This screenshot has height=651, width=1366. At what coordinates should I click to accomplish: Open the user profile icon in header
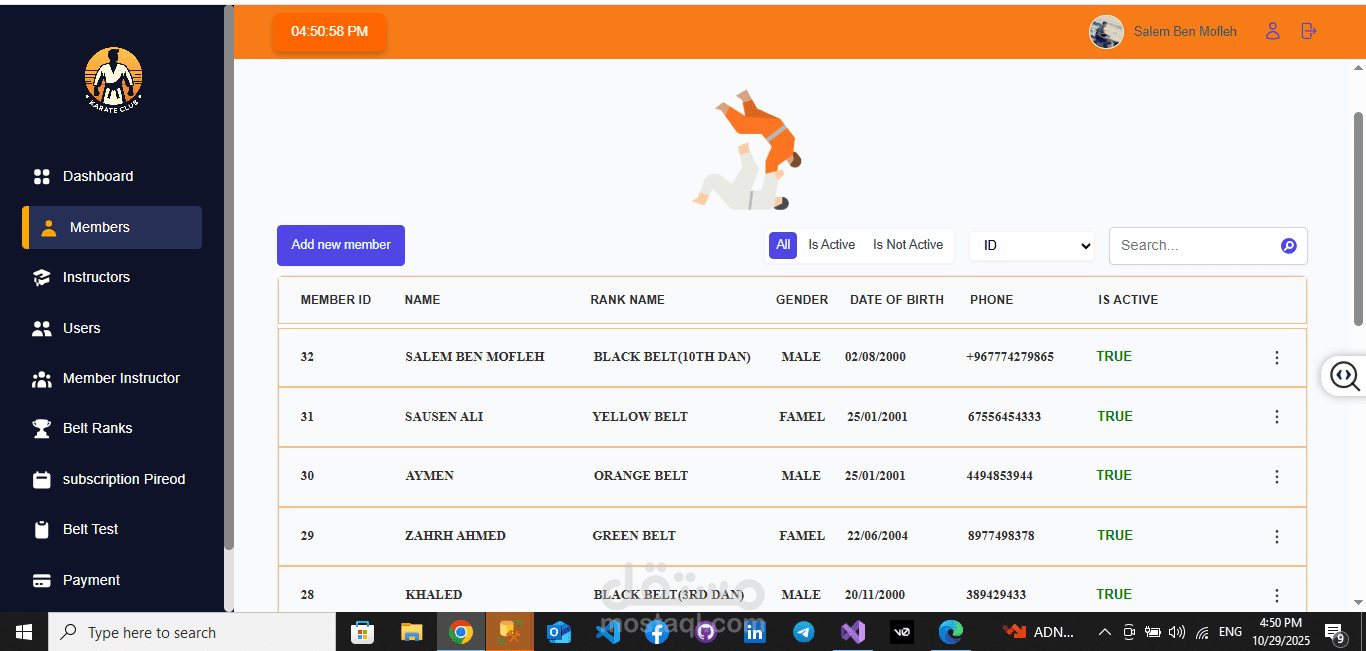coord(1273,31)
